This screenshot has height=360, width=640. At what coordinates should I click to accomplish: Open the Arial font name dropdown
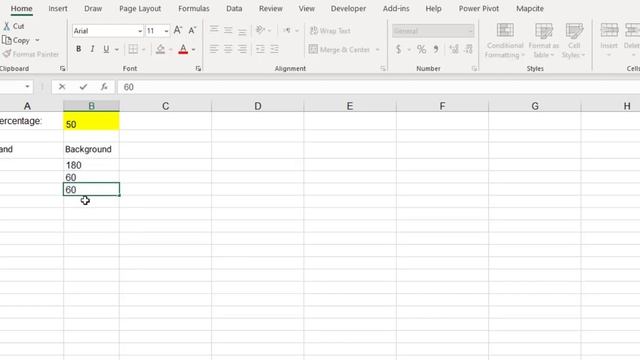coord(140,31)
